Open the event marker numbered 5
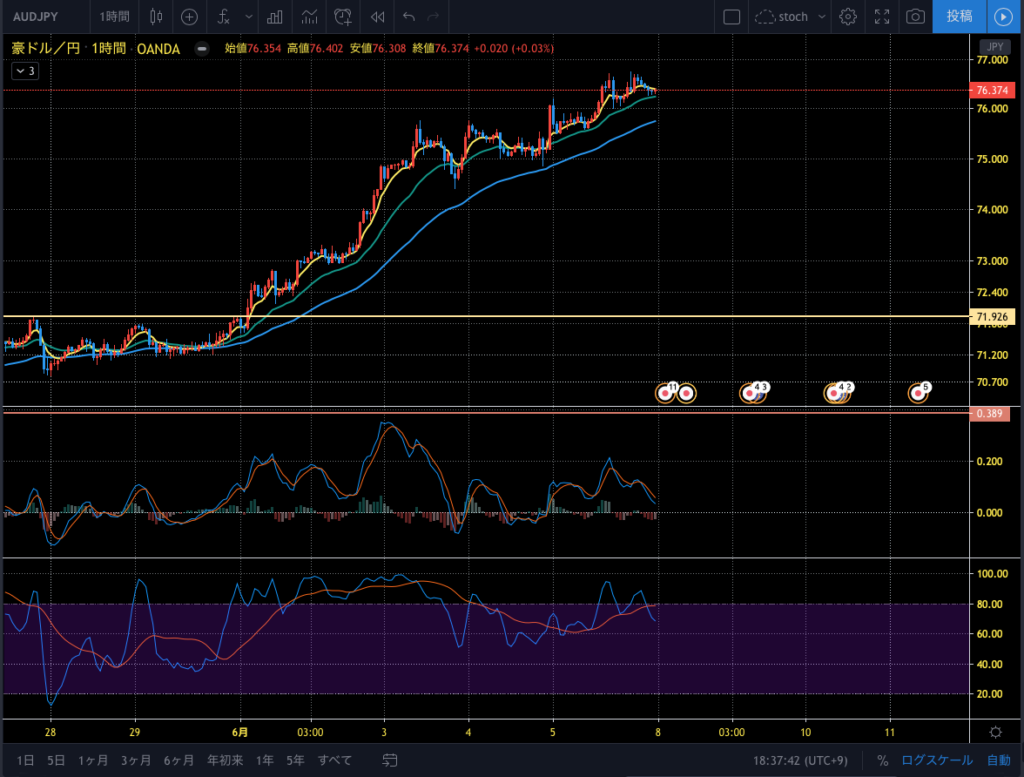The width and height of the screenshot is (1024, 777). (918, 393)
